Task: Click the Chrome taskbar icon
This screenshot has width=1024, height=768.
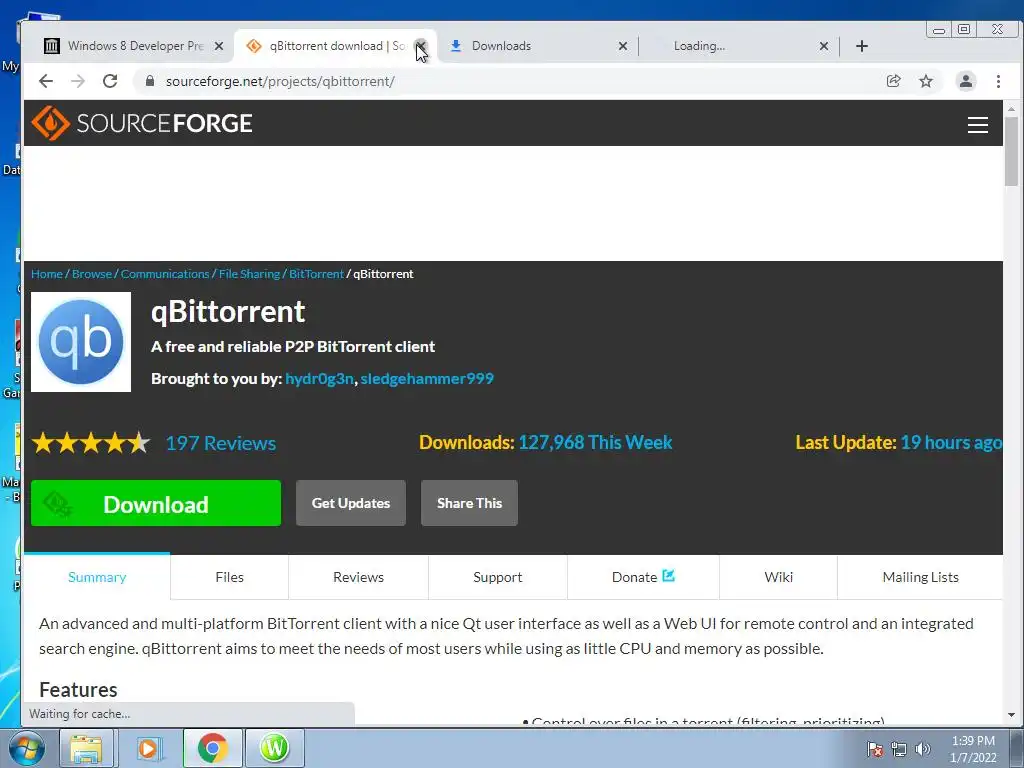Action: [212, 748]
